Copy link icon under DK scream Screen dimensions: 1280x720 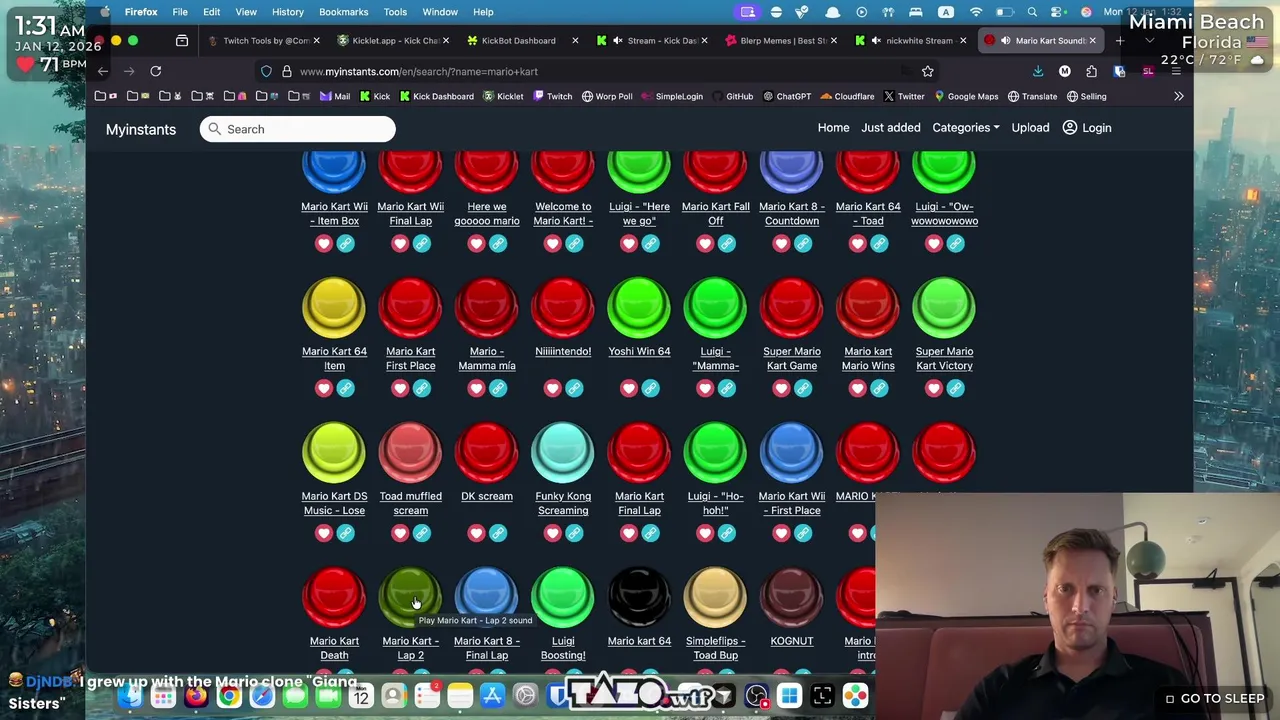pos(498,533)
